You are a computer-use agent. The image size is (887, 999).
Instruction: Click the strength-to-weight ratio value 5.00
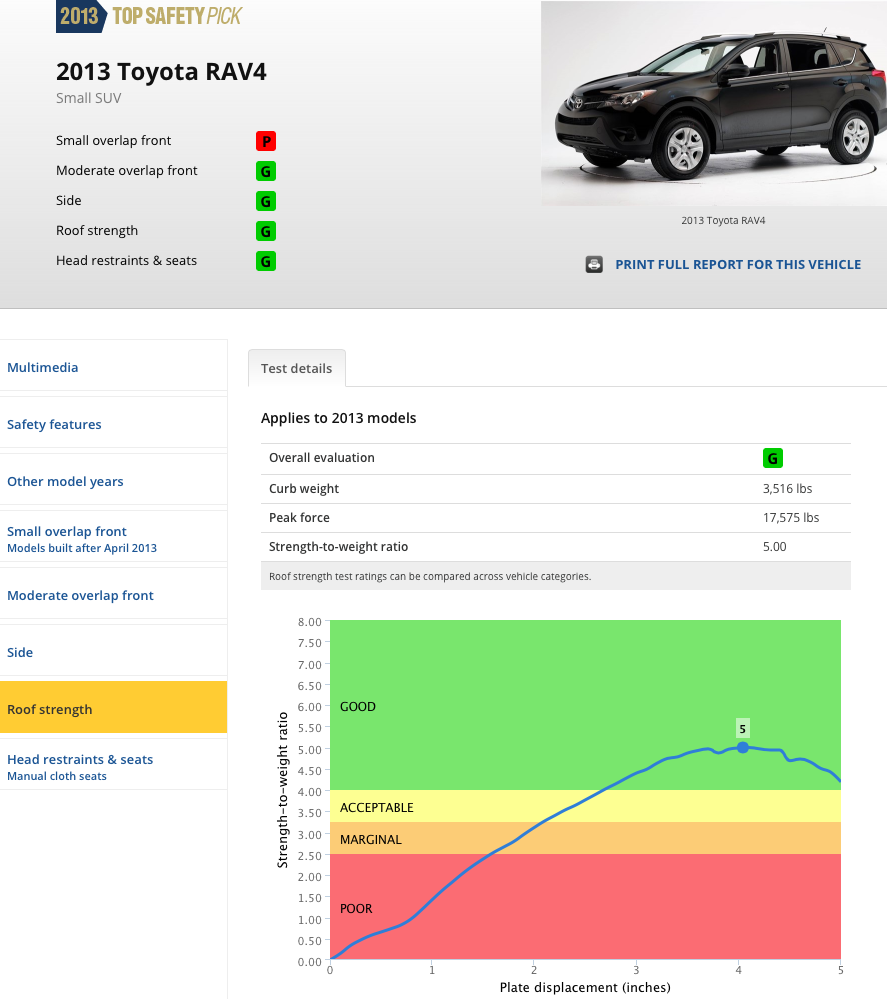pyautogui.click(x=774, y=547)
